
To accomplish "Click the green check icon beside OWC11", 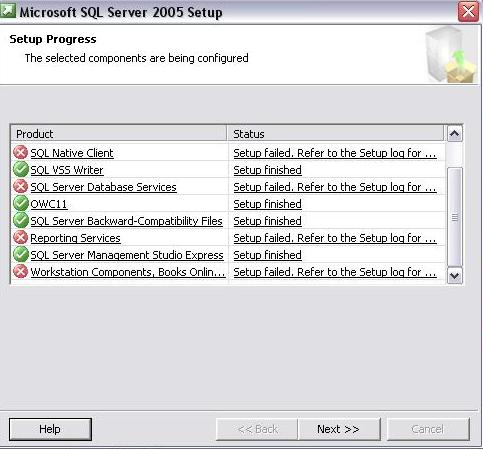I will point(20,203).
